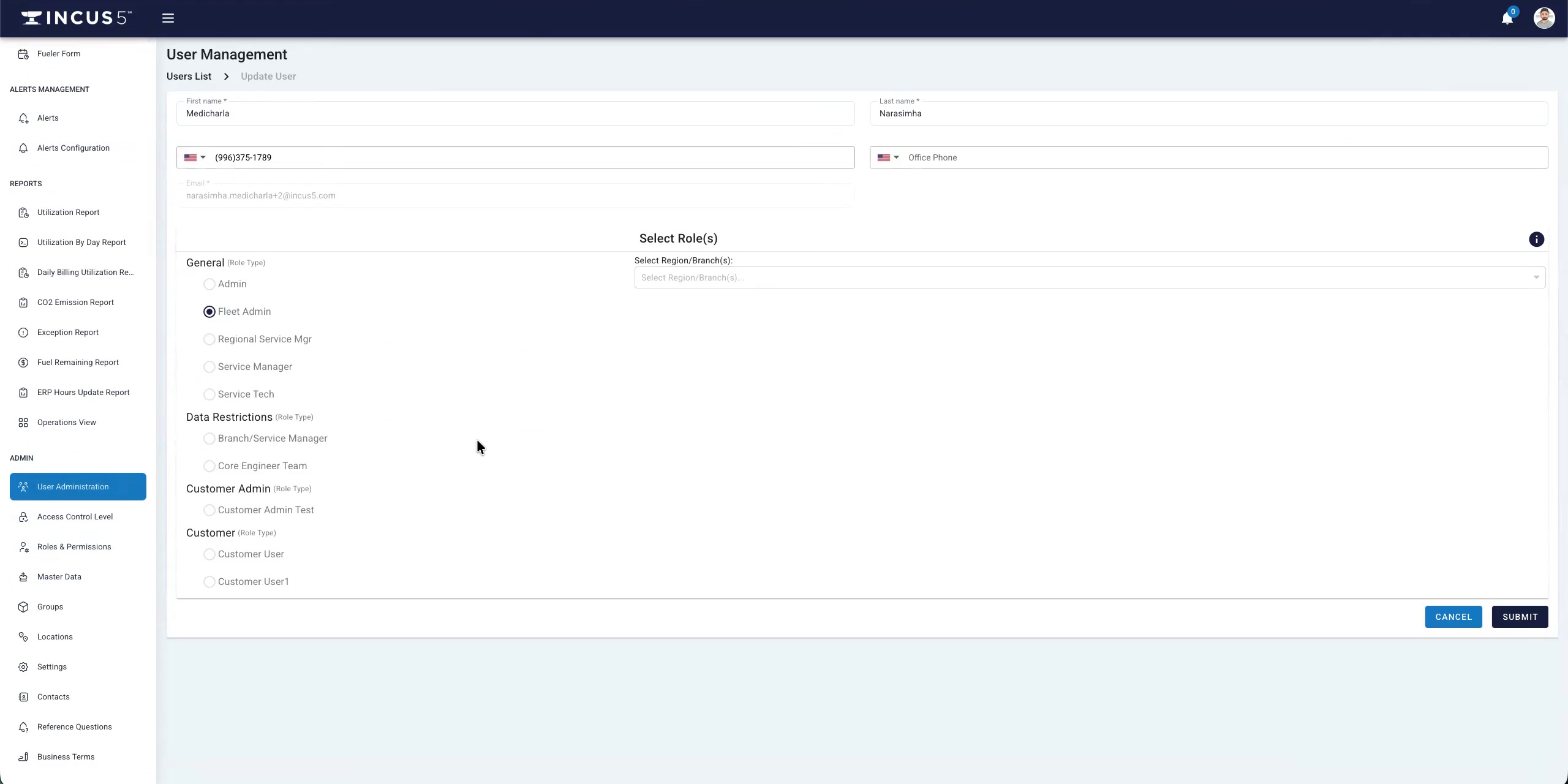Click the Business Terms icon

(x=23, y=757)
